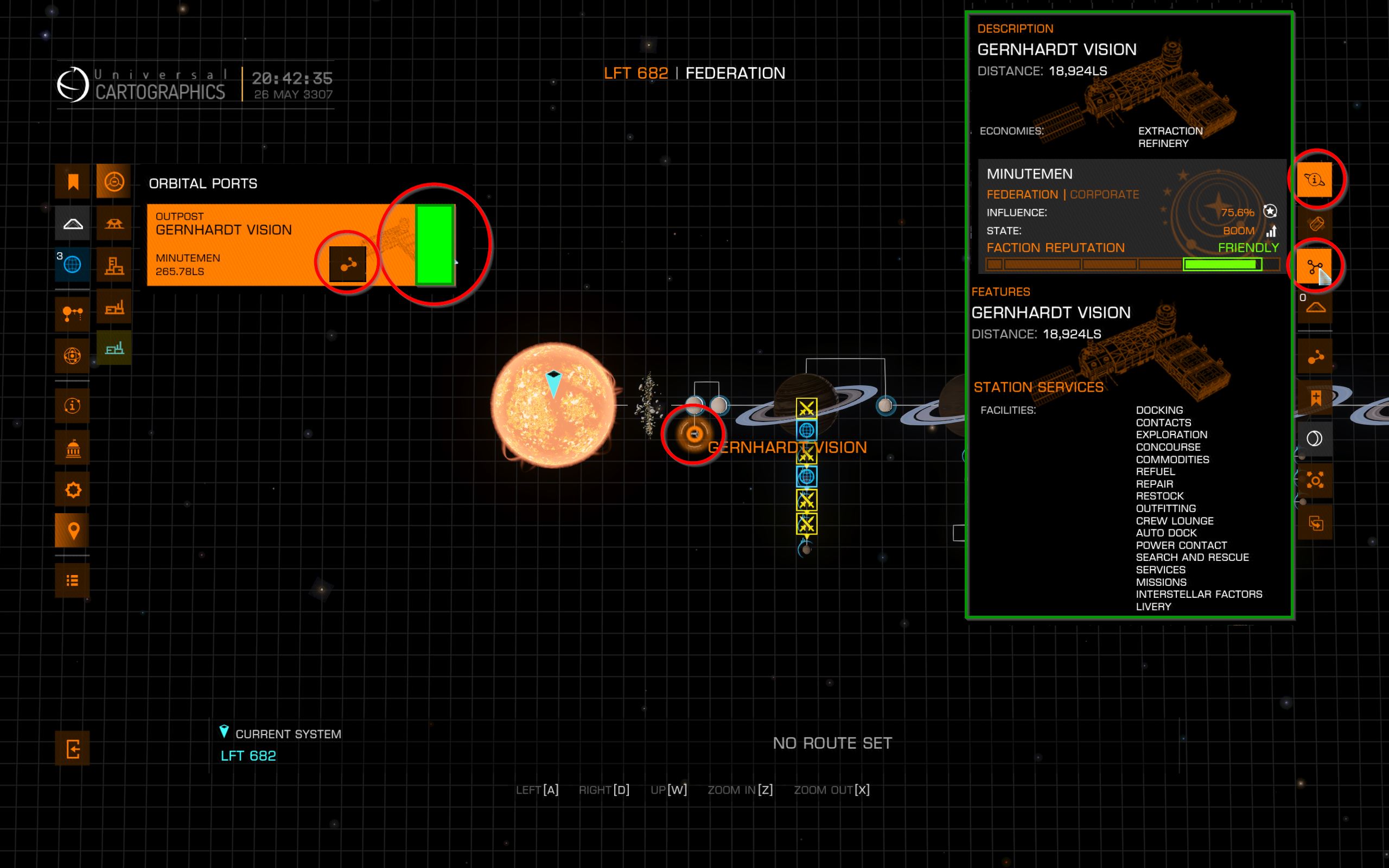Click the white landing pad icon in left sidebar
This screenshot has width=1389, height=868.
coord(72,224)
